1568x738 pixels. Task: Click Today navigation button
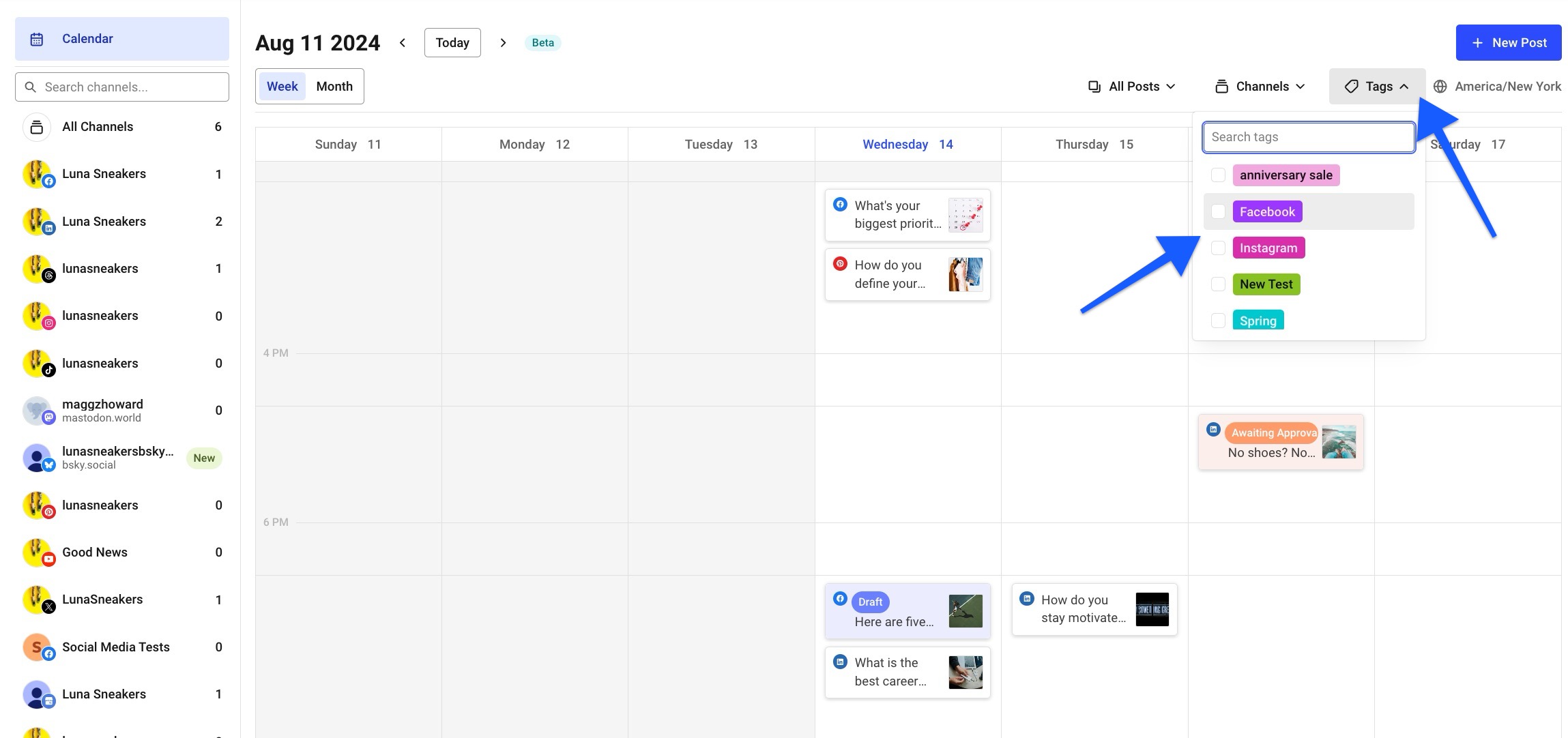tap(452, 43)
